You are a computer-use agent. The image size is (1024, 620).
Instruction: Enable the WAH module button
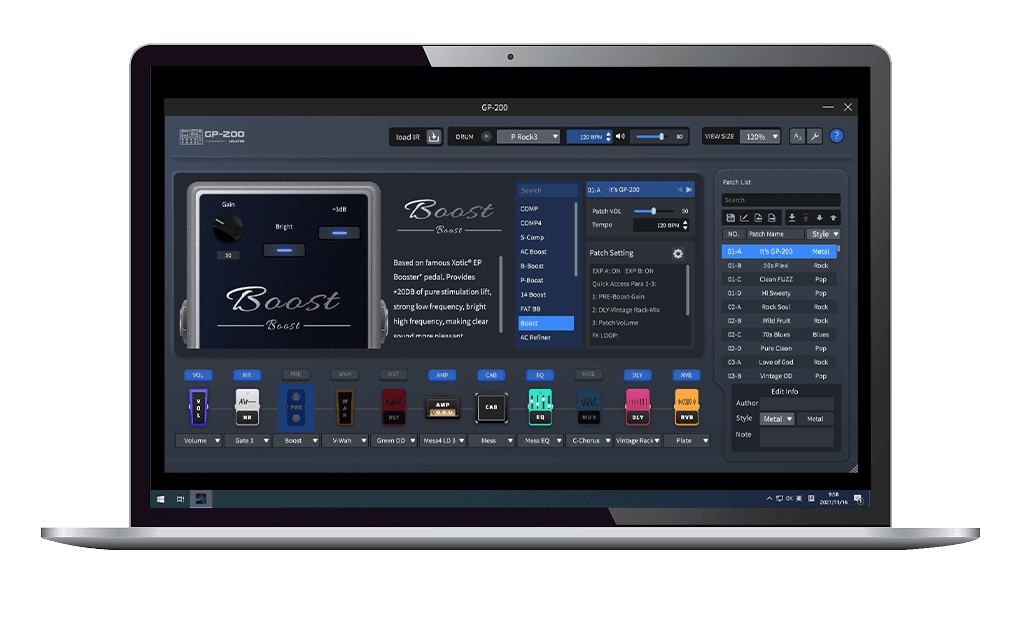(x=344, y=374)
